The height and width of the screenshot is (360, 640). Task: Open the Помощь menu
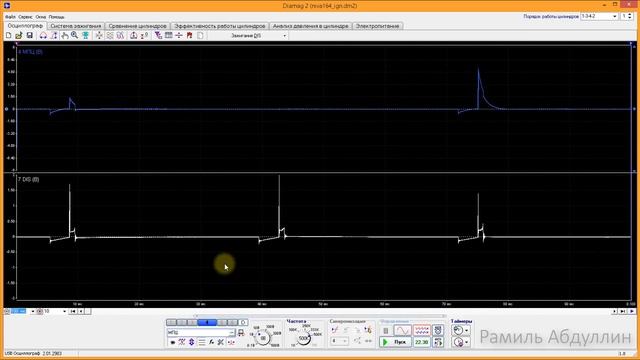pyautogui.click(x=57, y=17)
